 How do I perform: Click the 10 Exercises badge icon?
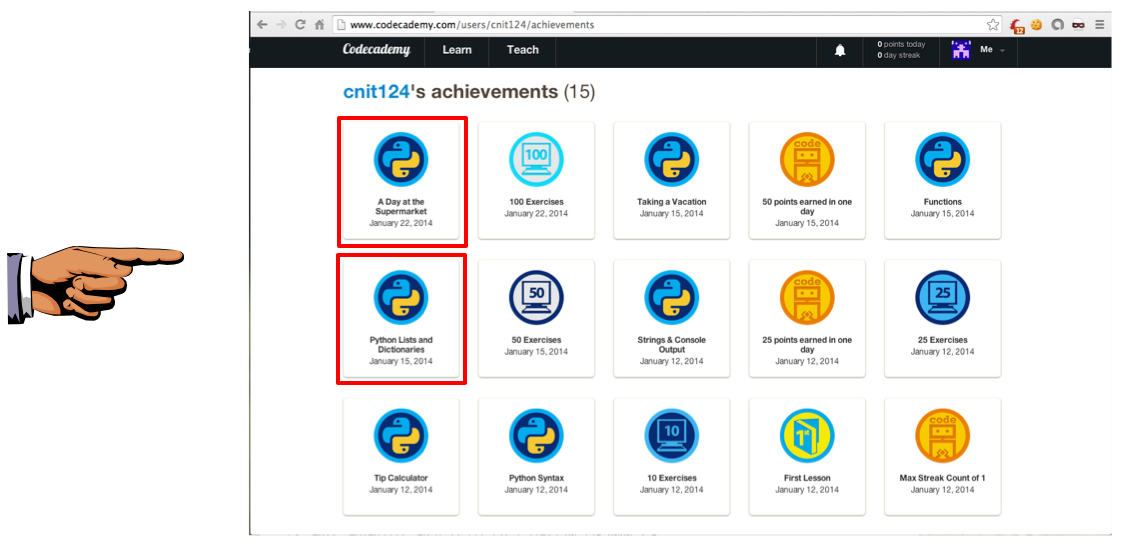(x=671, y=436)
